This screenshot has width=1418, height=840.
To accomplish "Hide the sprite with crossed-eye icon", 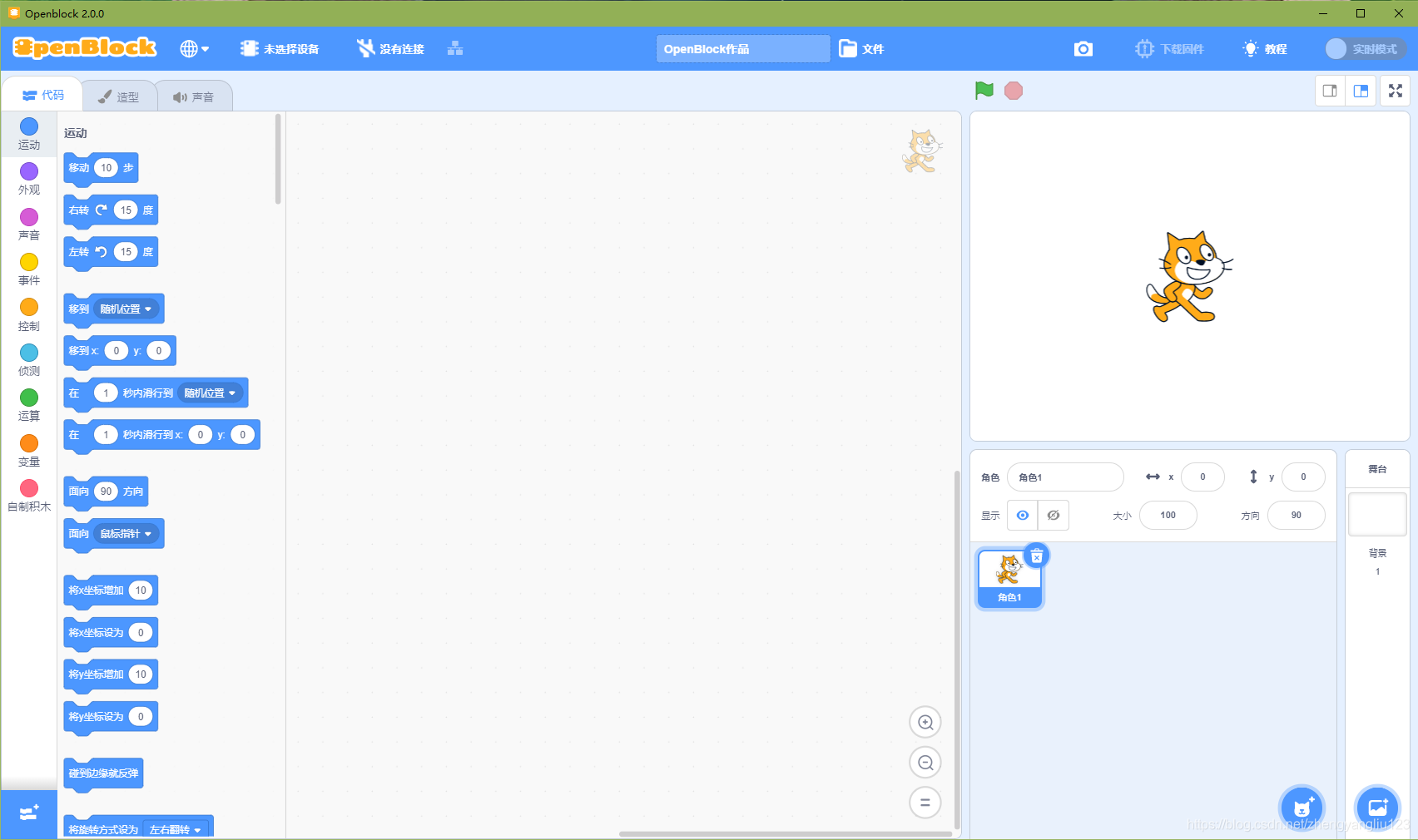I will point(1054,516).
